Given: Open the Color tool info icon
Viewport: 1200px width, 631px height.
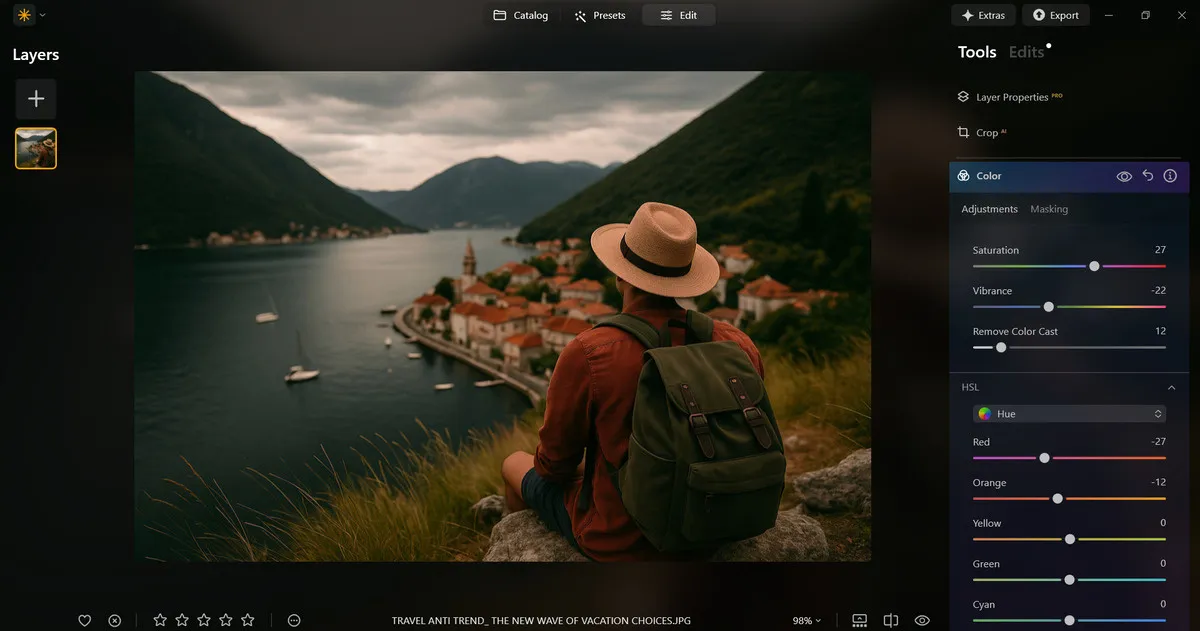Looking at the screenshot, I should coord(1170,176).
